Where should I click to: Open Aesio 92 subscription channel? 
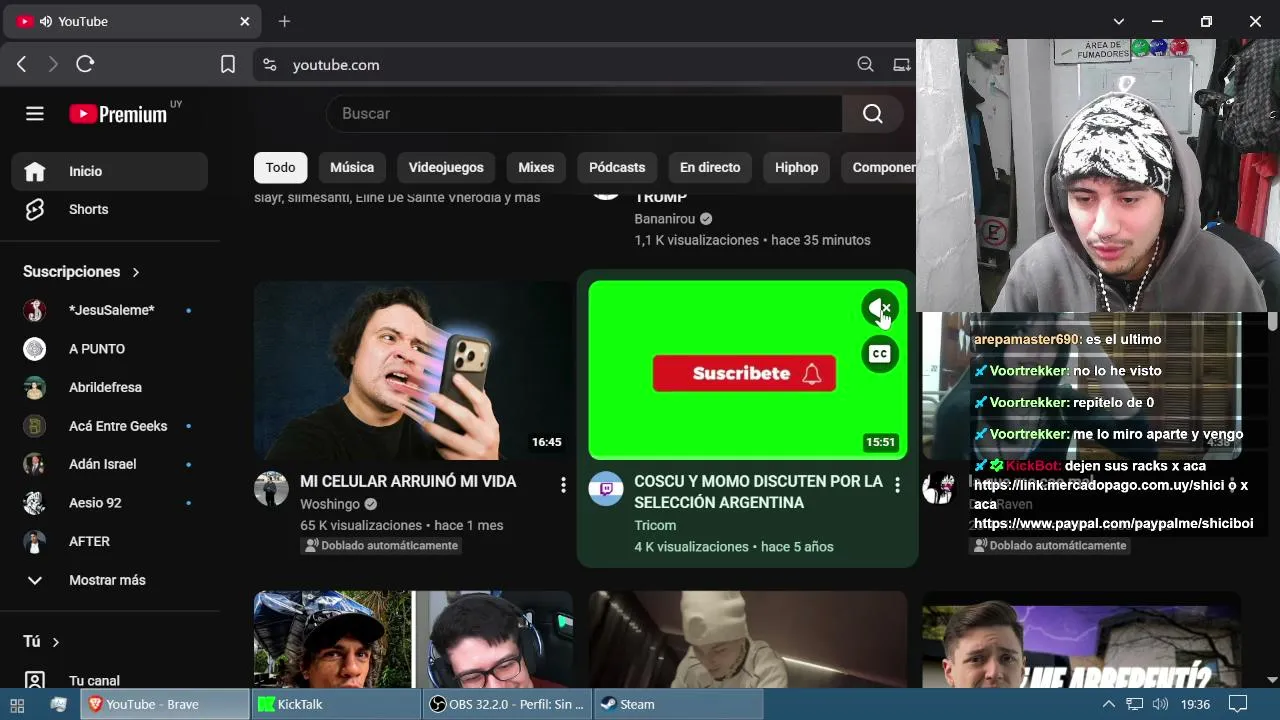coord(110,503)
